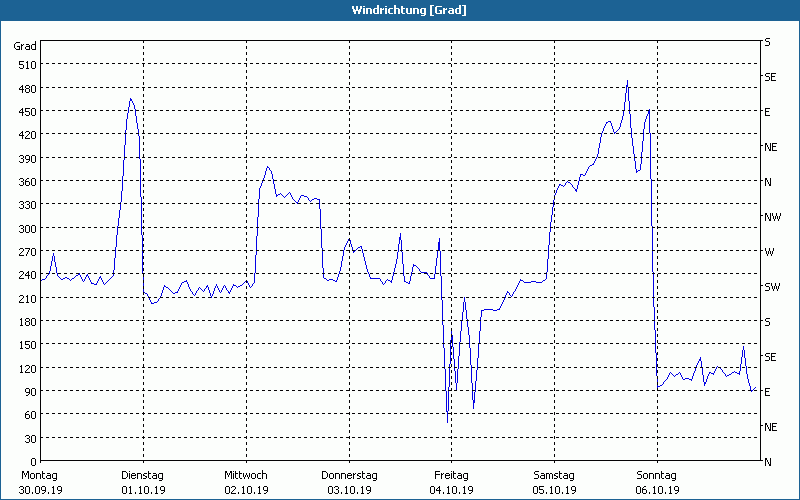Click the date 05.10.19
Viewport: 800px width, 500px height.
(x=555, y=490)
